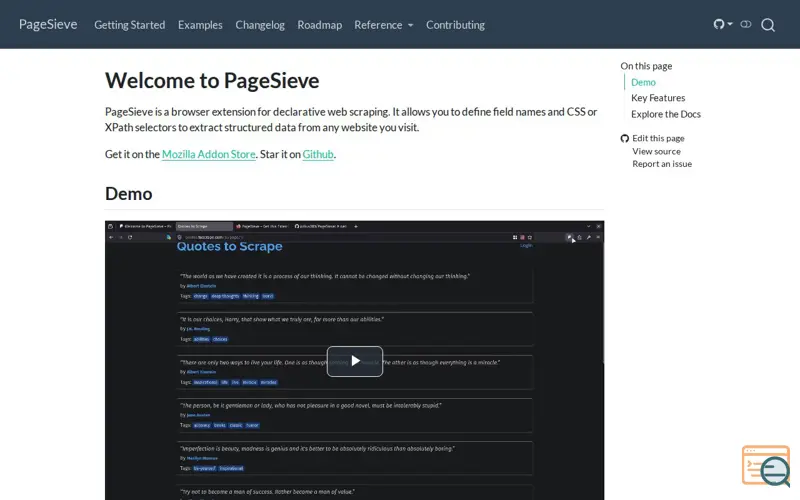
Task: Open the search icon in the navbar
Action: click(768, 24)
